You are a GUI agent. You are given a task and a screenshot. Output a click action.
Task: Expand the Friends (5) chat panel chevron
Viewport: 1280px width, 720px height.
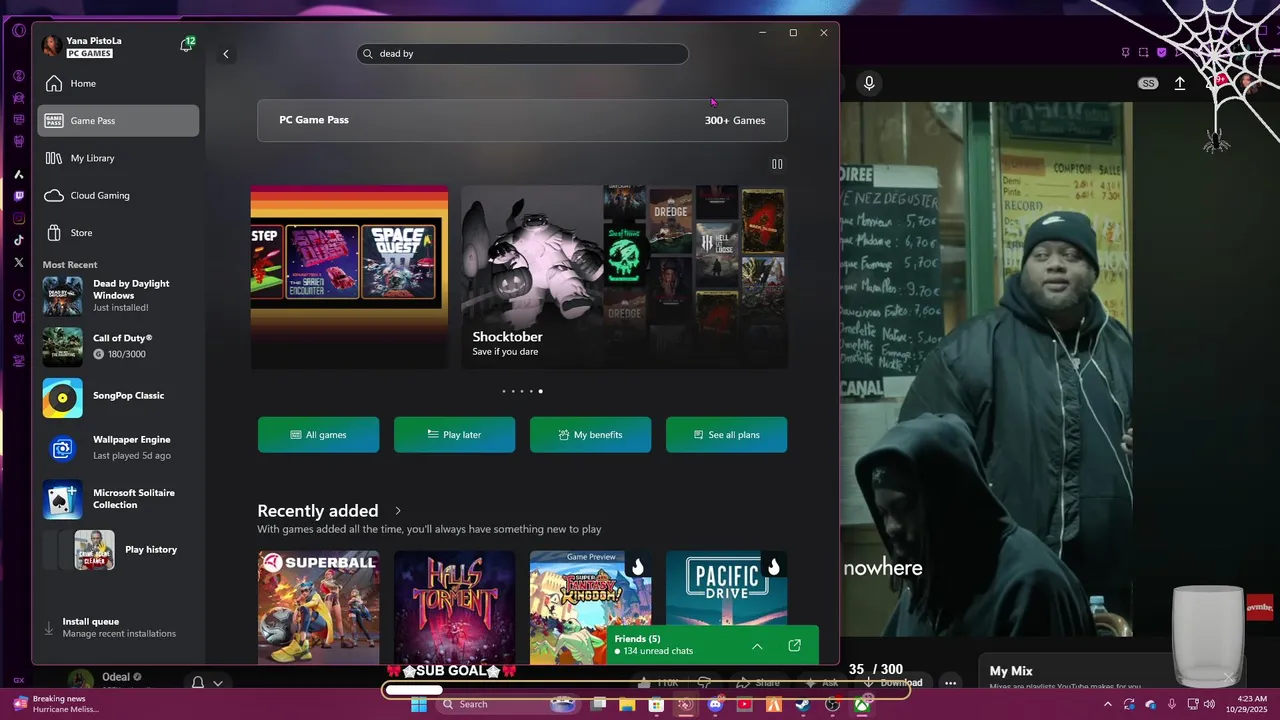coord(757,646)
